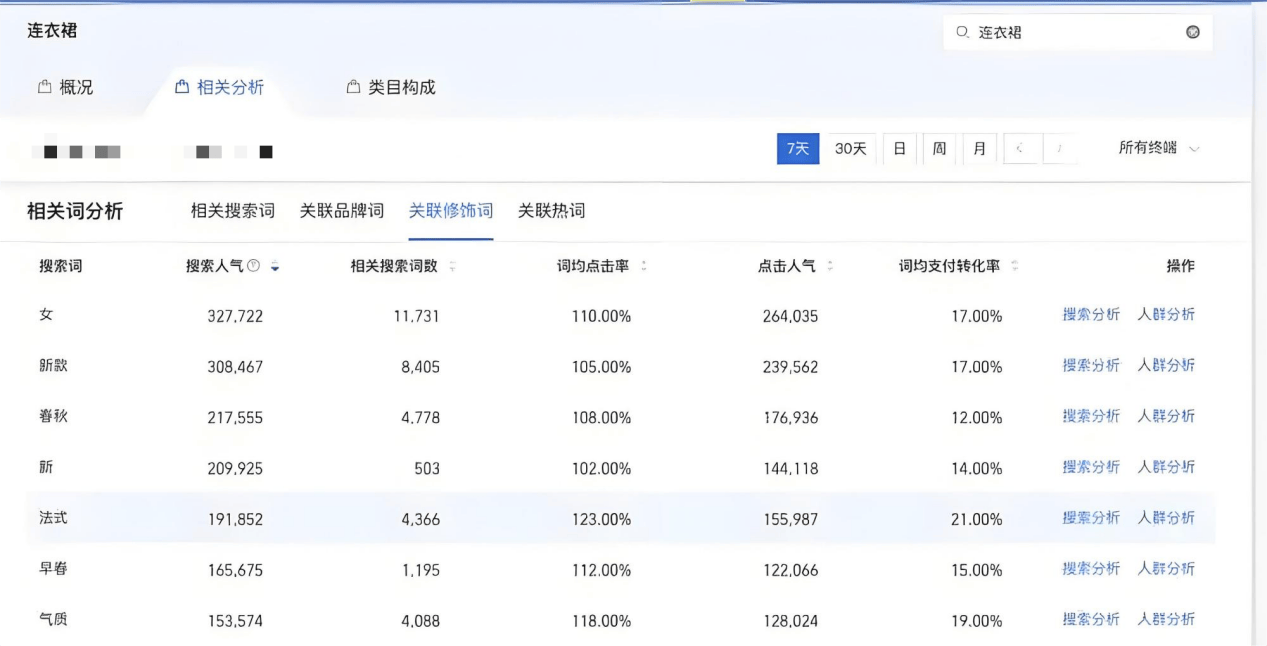
Task: Sort by 词均点击率 column
Action: click(x=643, y=266)
